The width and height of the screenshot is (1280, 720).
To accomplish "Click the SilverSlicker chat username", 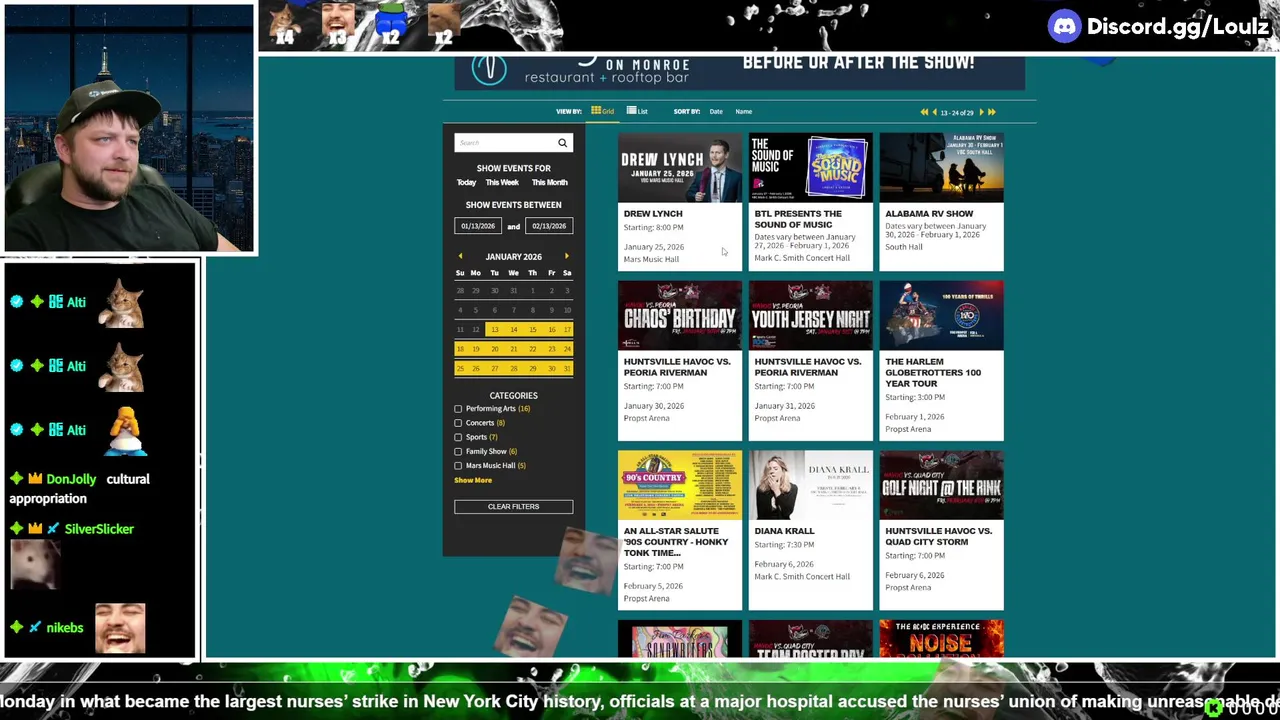I will pos(99,529).
